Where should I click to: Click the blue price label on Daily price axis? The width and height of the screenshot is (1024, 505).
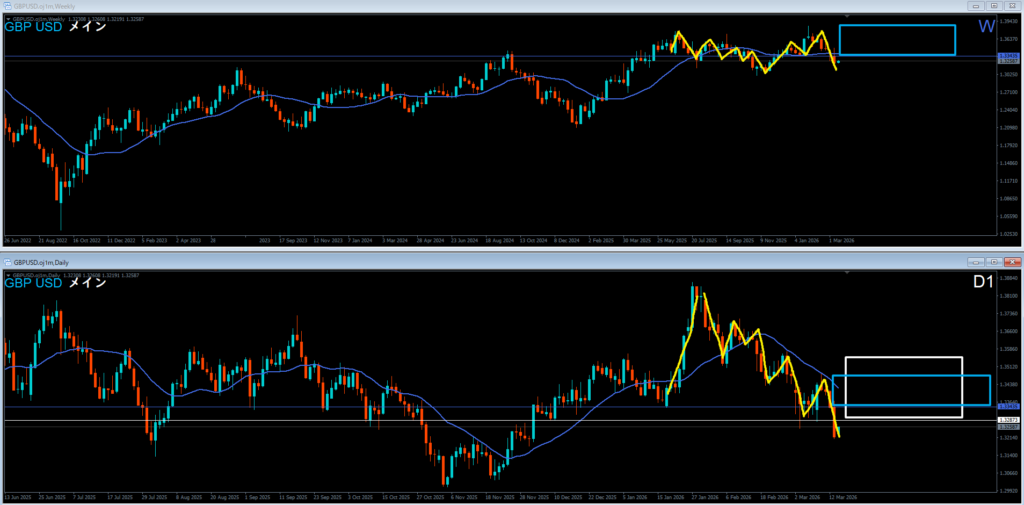tap(1008, 407)
